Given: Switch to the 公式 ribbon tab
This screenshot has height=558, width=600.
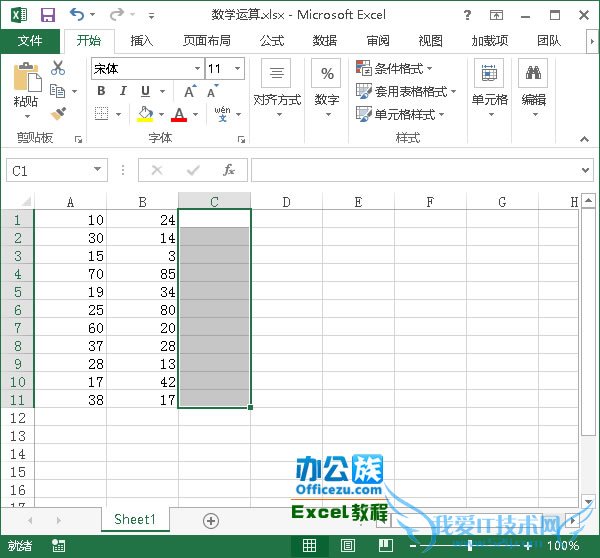Looking at the screenshot, I should pyautogui.click(x=272, y=41).
